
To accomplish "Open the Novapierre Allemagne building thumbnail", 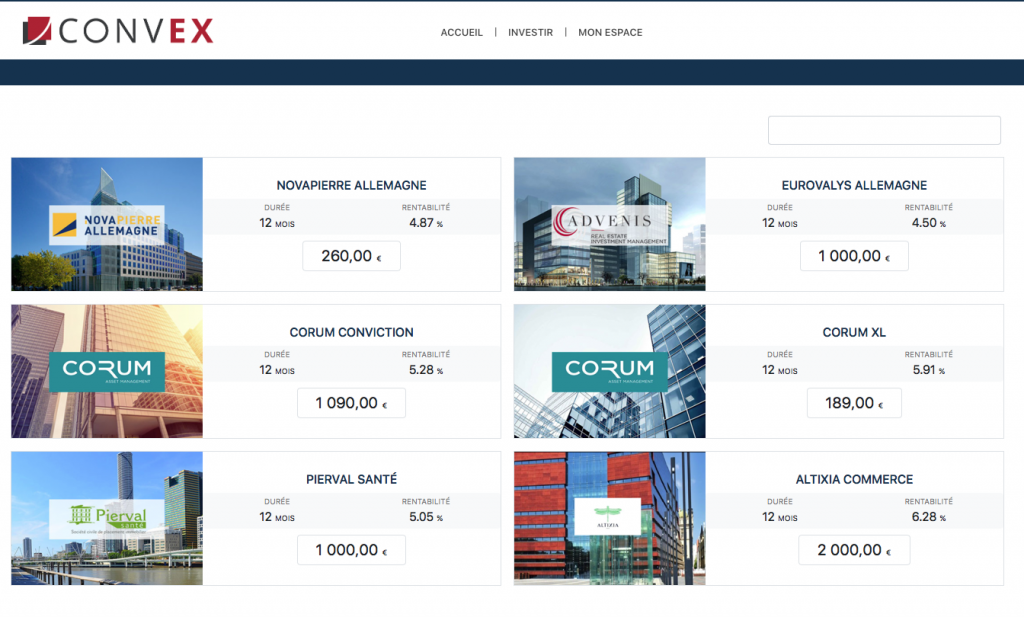I will 107,224.
